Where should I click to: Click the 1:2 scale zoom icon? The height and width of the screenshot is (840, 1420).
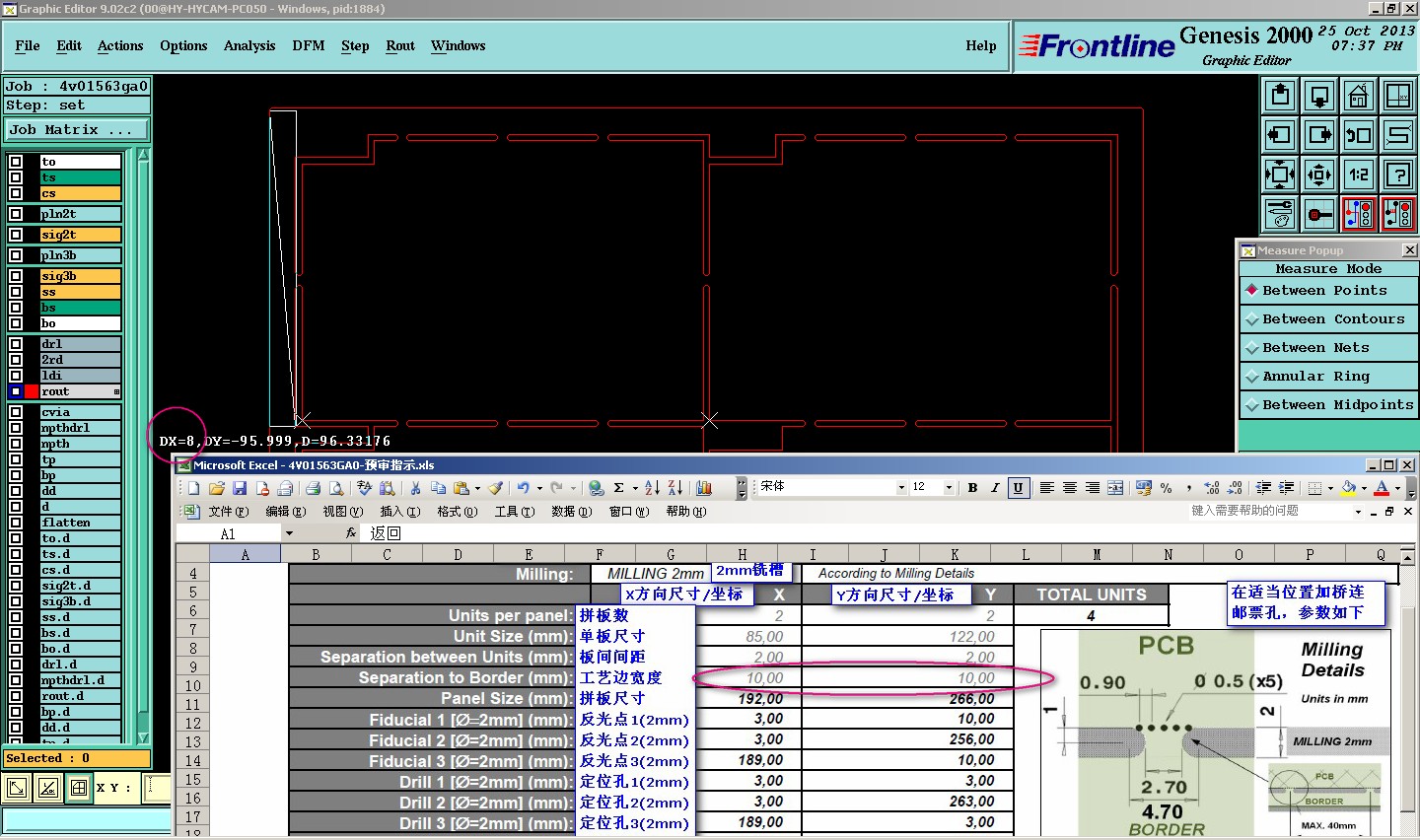[x=1359, y=175]
